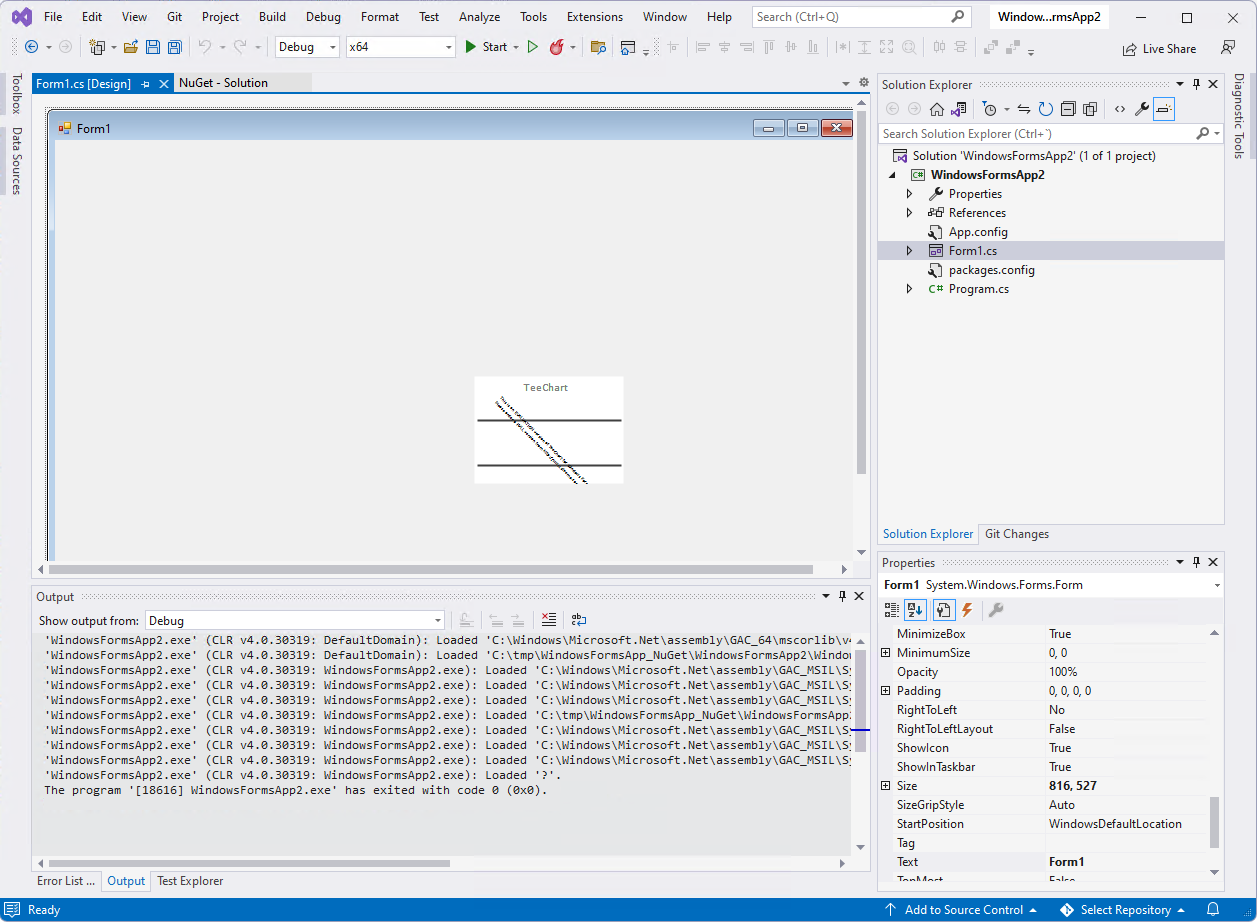Collapse the WindowsFormsApp2 project node
The width and height of the screenshot is (1257, 922).
tap(892, 175)
